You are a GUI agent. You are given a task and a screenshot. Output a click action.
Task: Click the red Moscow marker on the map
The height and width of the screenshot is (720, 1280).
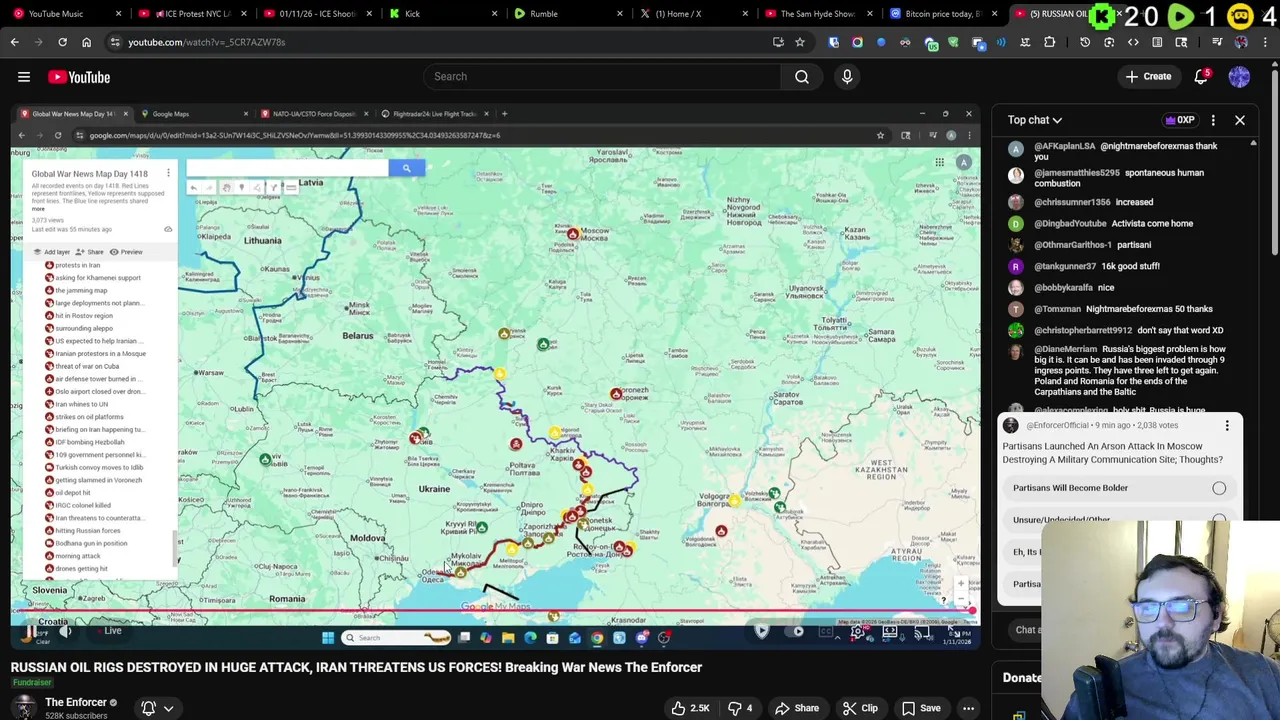coord(573,234)
